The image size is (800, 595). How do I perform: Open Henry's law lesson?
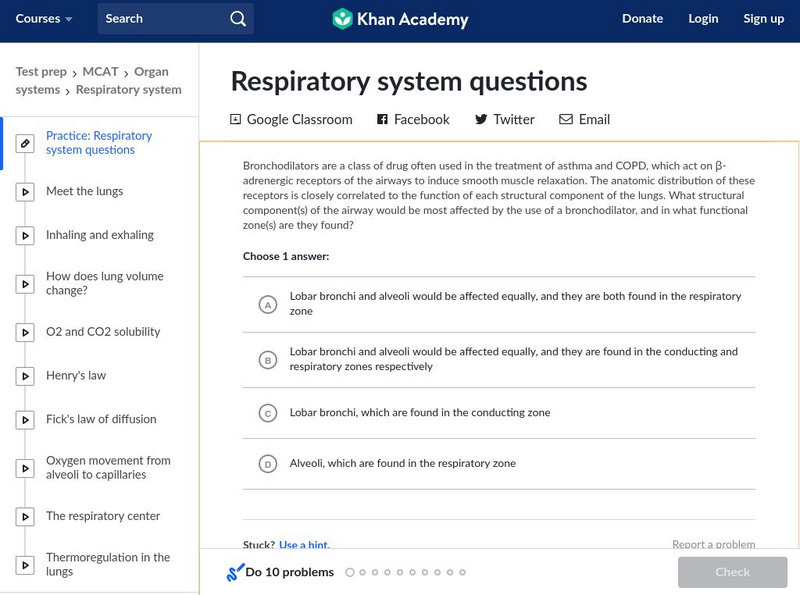[x=76, y=376]
